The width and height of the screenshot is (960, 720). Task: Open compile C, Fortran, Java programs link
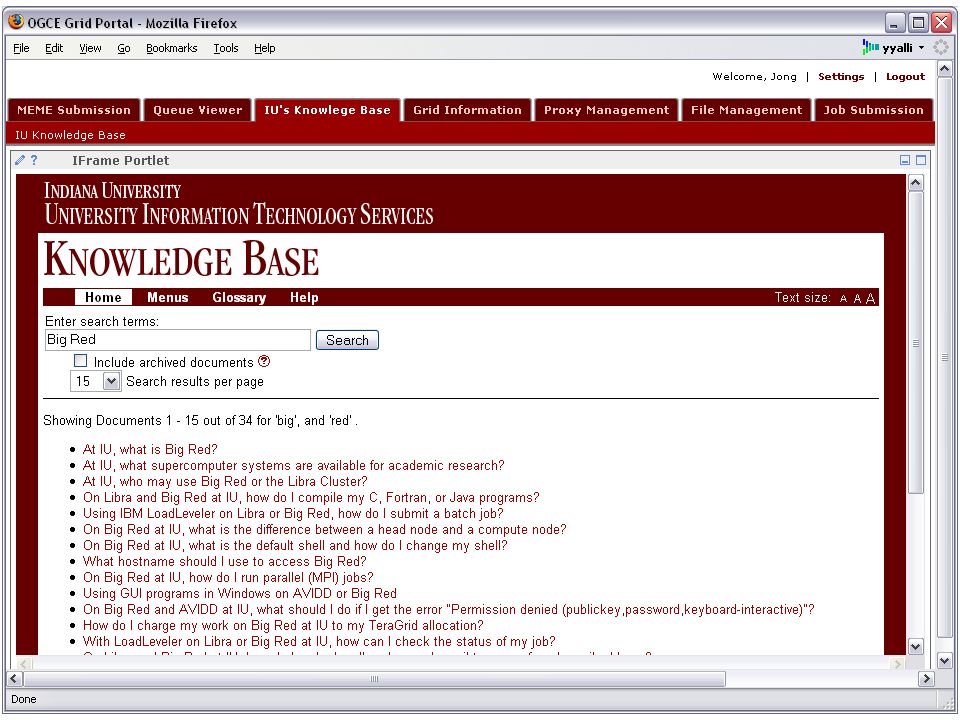tap(311, 497)
